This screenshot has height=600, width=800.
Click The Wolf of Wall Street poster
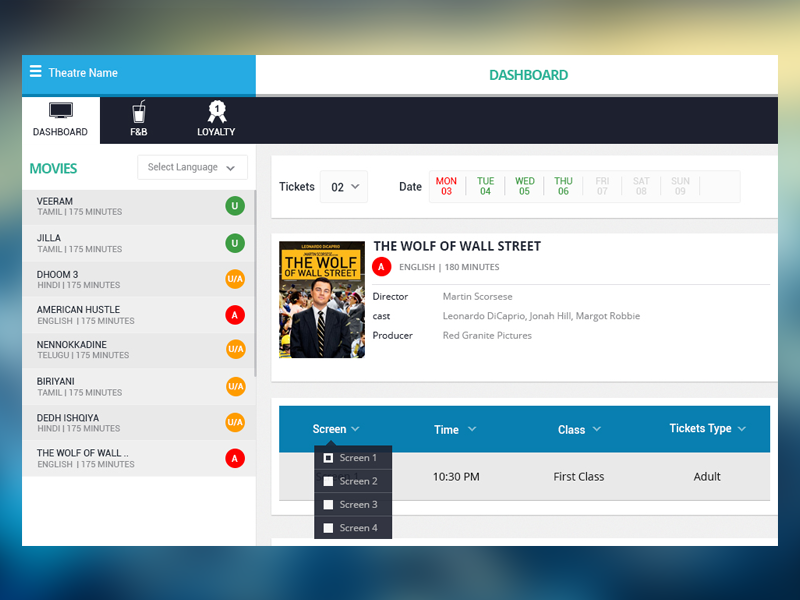click(x=322, y=299)
